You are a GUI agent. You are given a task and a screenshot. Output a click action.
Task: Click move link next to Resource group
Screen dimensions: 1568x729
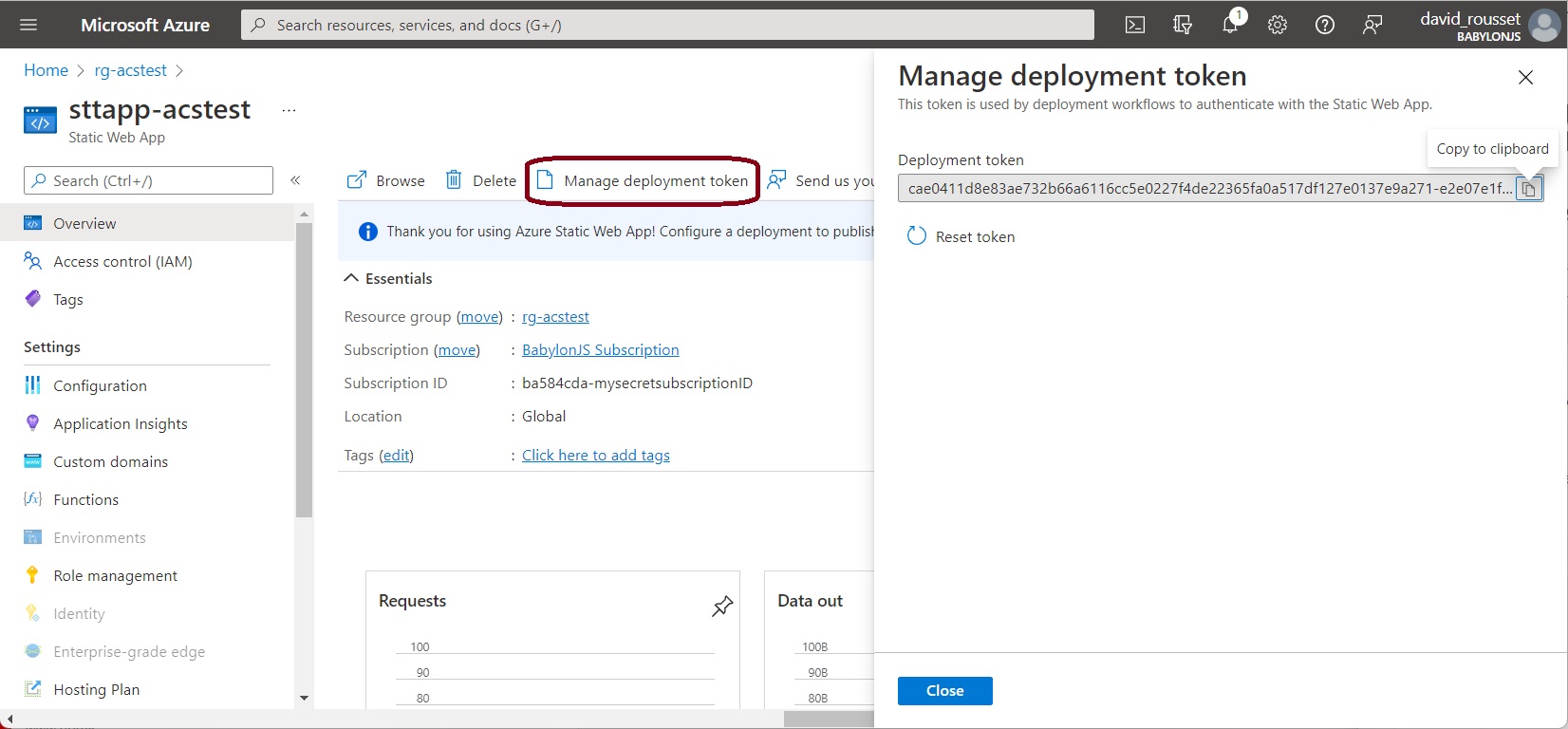[x=479, y=317]
